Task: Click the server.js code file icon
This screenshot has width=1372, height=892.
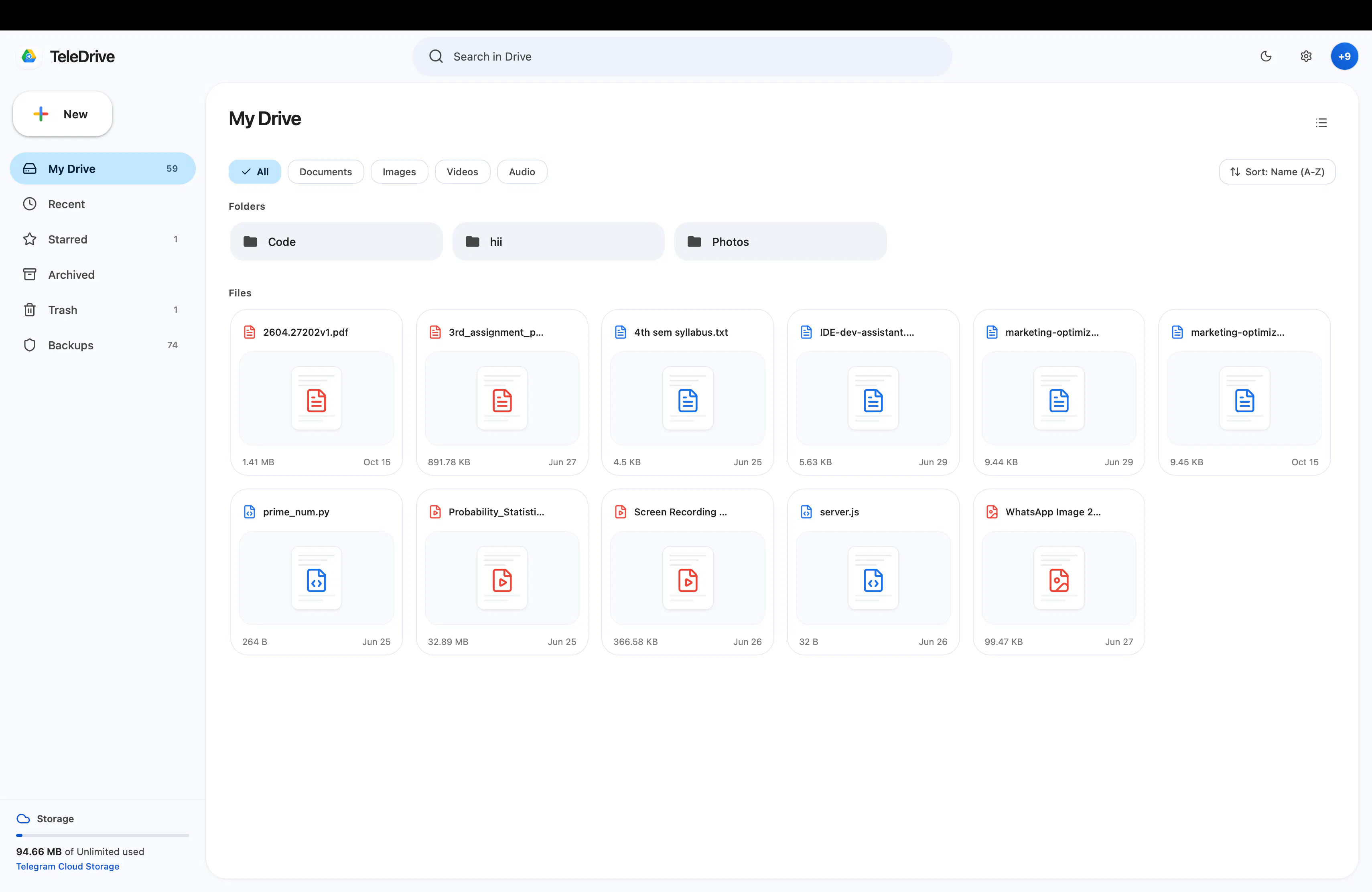Action: click(x=806, y=512)
